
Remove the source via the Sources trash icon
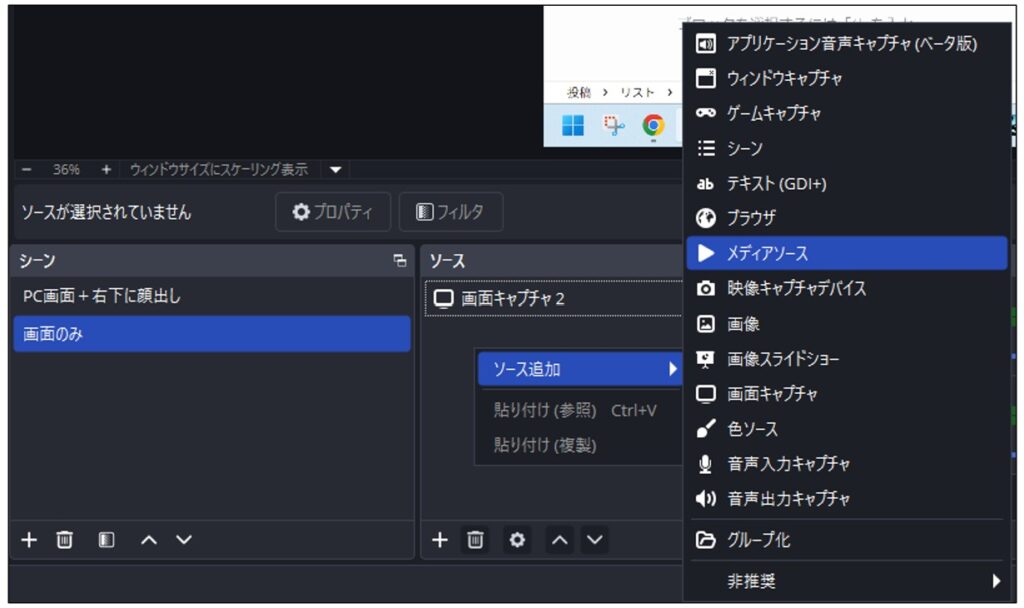pyautogui.click(x=476, y=540)
